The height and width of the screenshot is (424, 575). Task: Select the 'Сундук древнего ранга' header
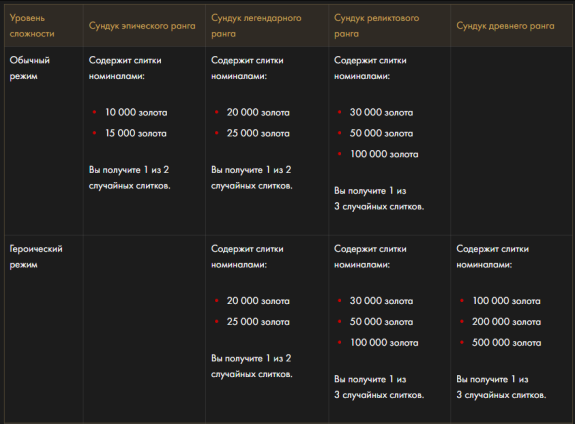[505, 26]
